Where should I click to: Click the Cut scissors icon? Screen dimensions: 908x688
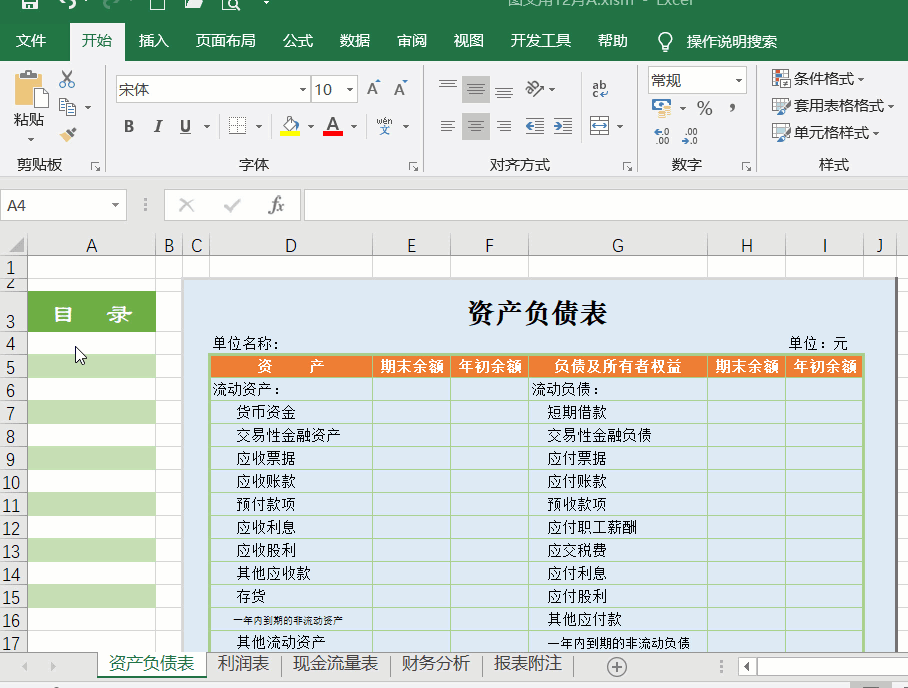coord(67,80)
